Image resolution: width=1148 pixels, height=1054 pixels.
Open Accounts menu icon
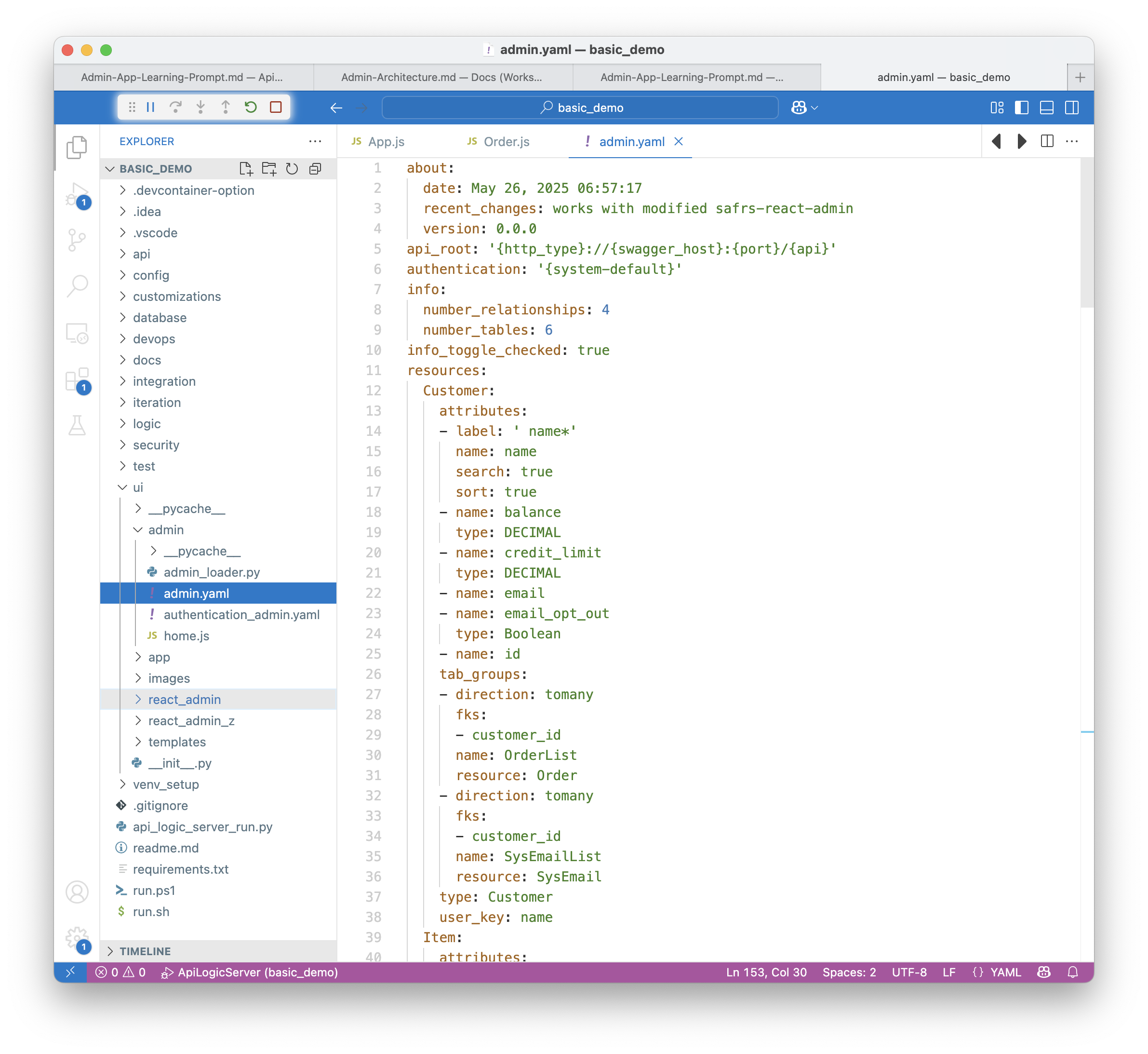tap(77, 892)
